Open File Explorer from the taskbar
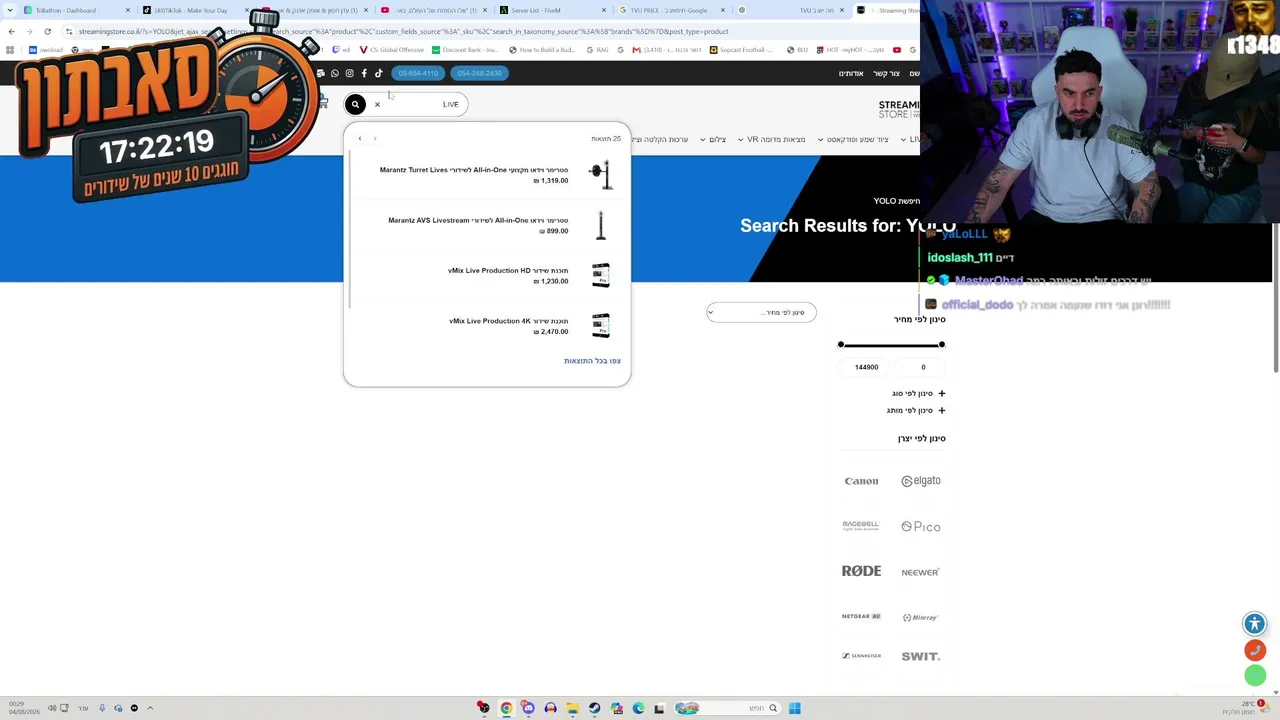The image size is (1280, 720). (572, 708)
